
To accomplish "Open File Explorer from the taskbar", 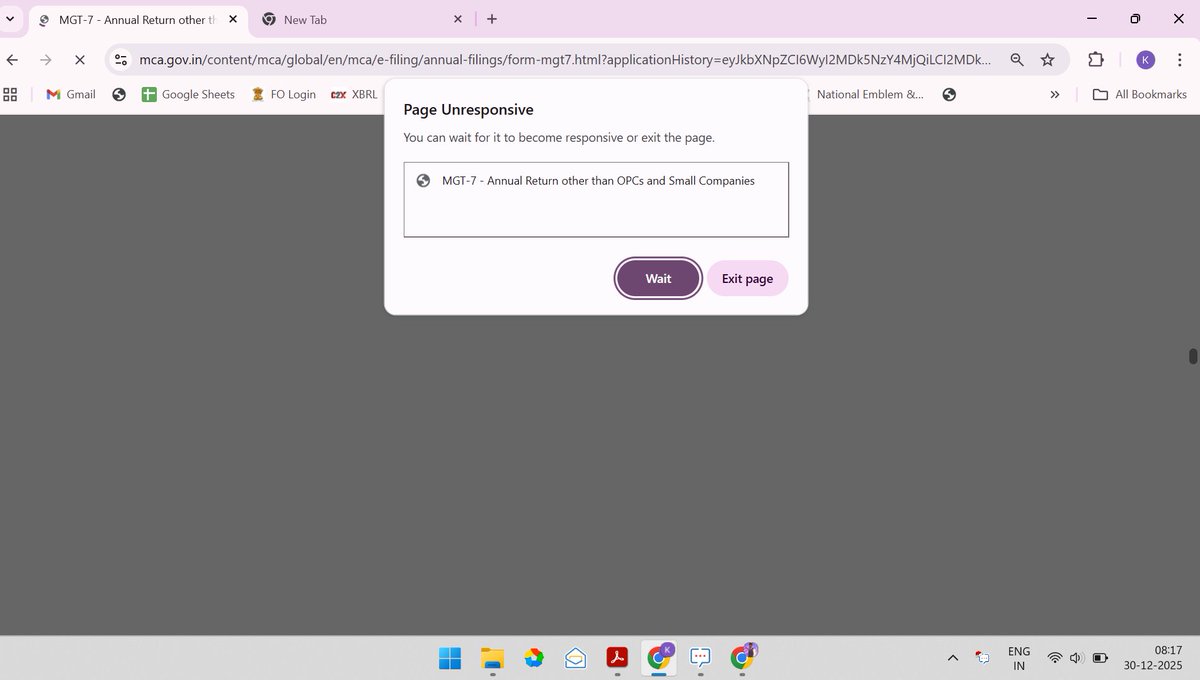I will pyautogui.click(x=492, y=657).
